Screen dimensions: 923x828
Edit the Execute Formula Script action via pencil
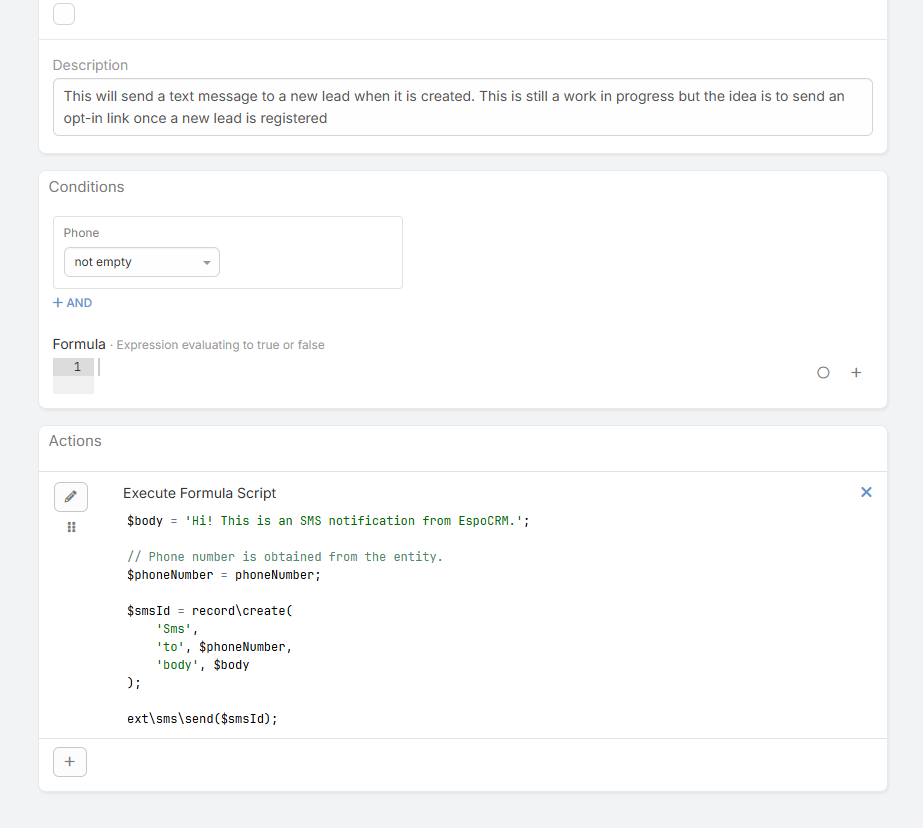[x=70, y=496]
